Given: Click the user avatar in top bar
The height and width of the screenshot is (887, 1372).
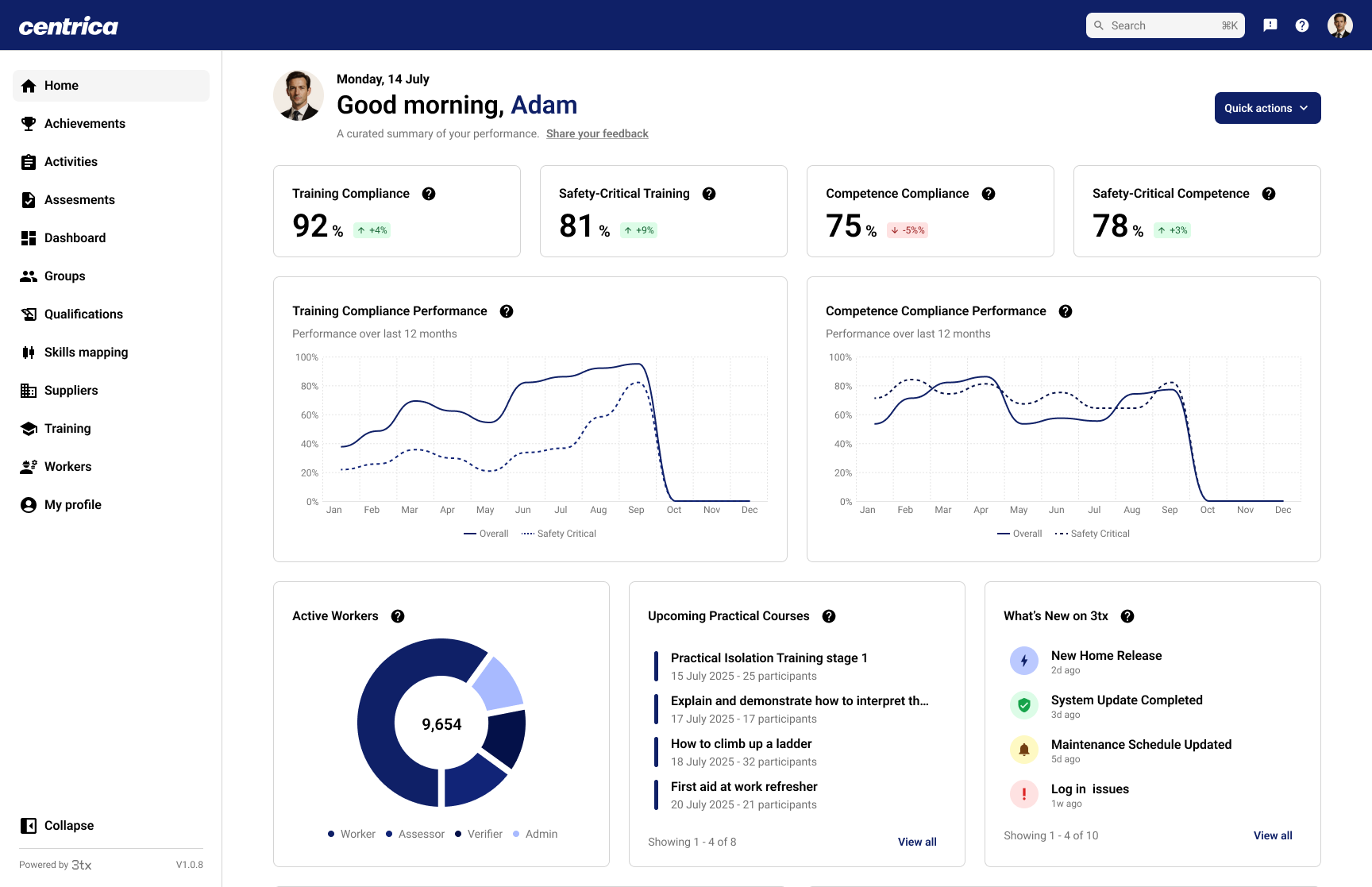Looking at the screenshot, I should (1340, 25).
